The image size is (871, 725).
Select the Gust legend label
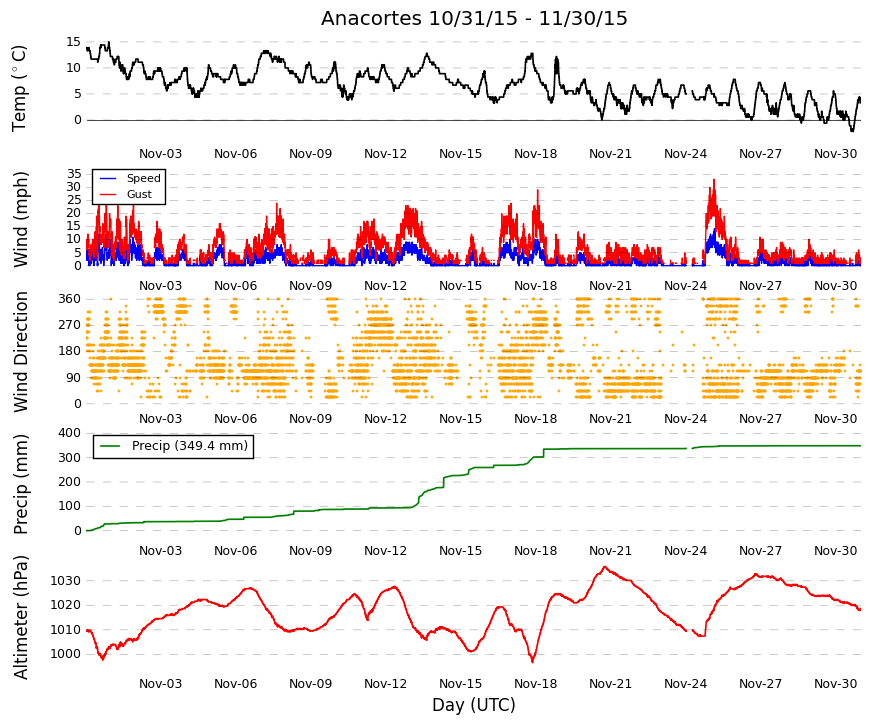pos(139,194)
